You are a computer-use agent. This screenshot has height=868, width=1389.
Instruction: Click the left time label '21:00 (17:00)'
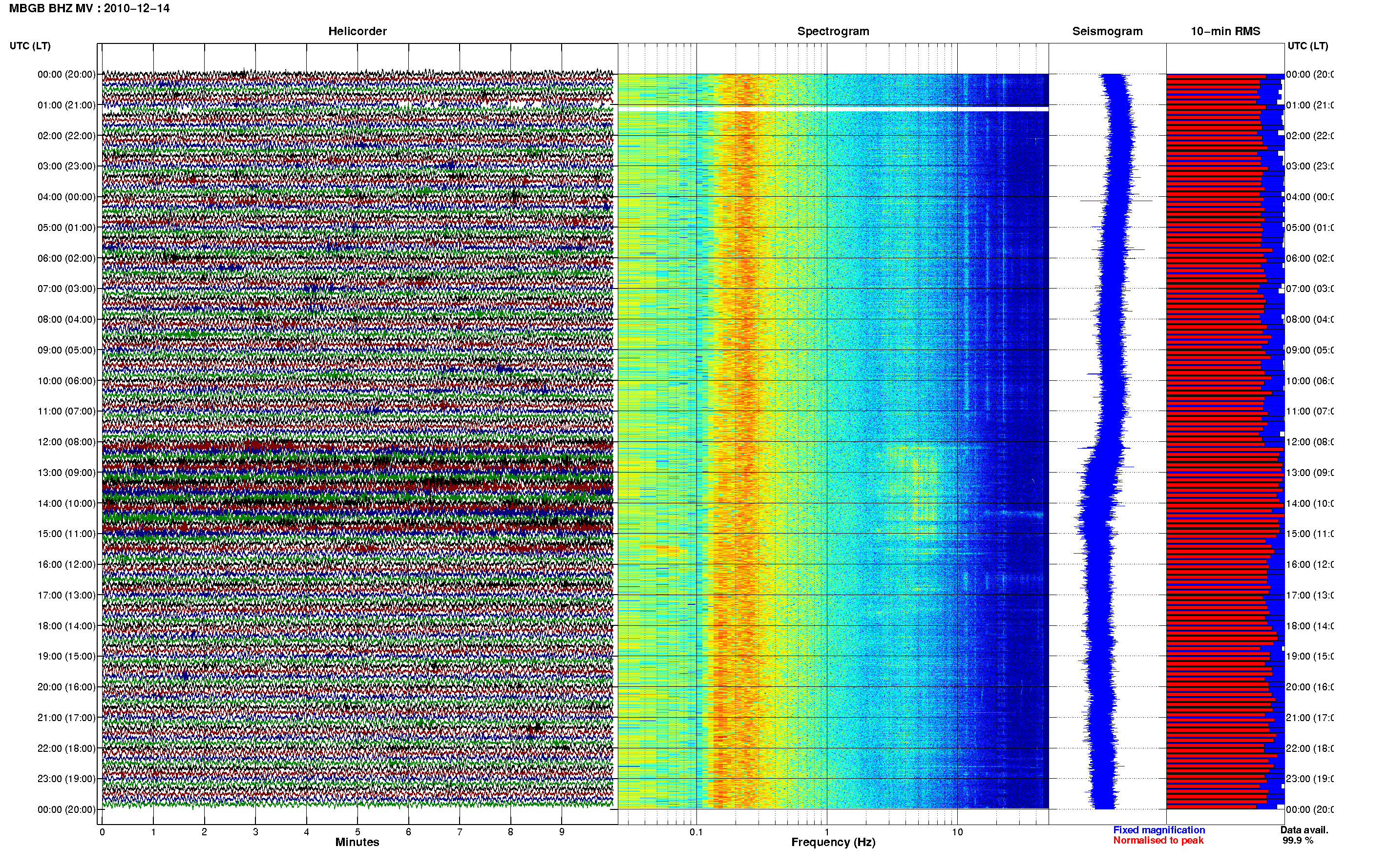[66, 718]
